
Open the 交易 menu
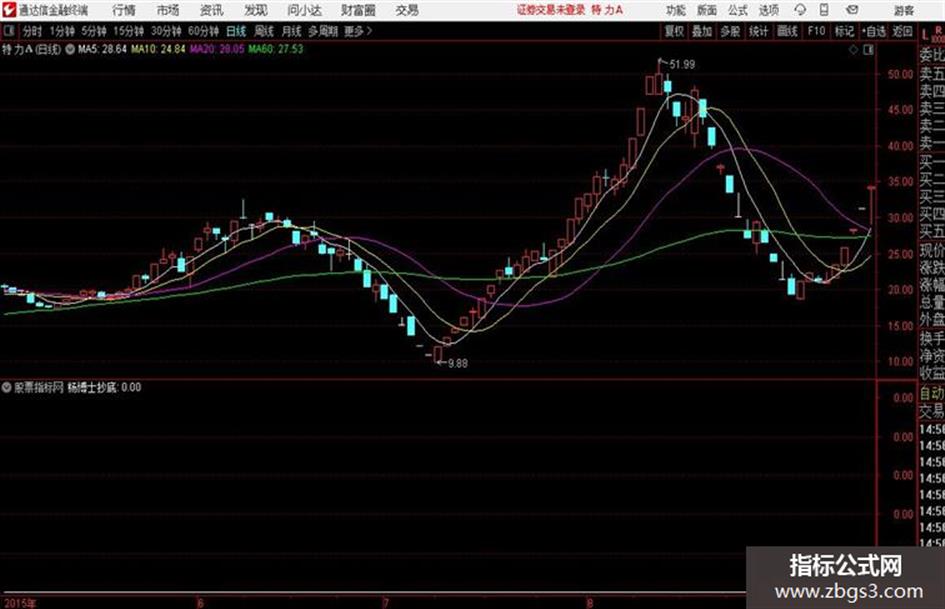[407, 10]
